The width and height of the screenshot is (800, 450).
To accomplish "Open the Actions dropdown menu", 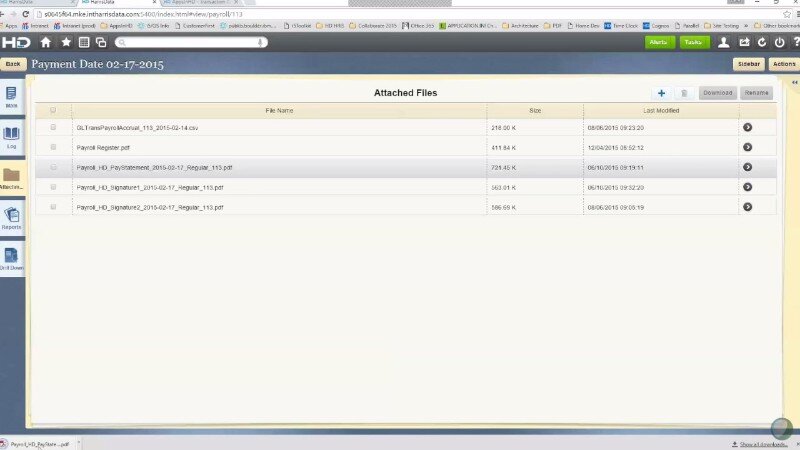I will pos(783,64).
